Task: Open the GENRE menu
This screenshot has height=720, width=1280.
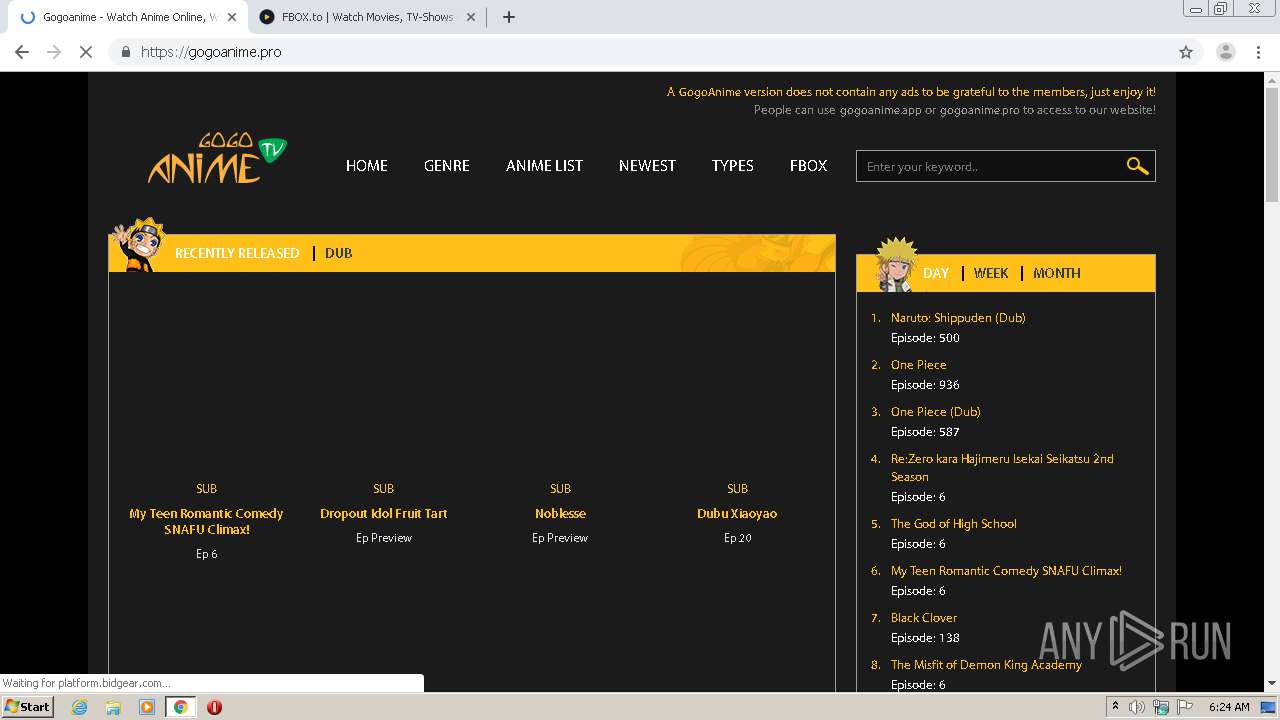Action: [447, 166]
